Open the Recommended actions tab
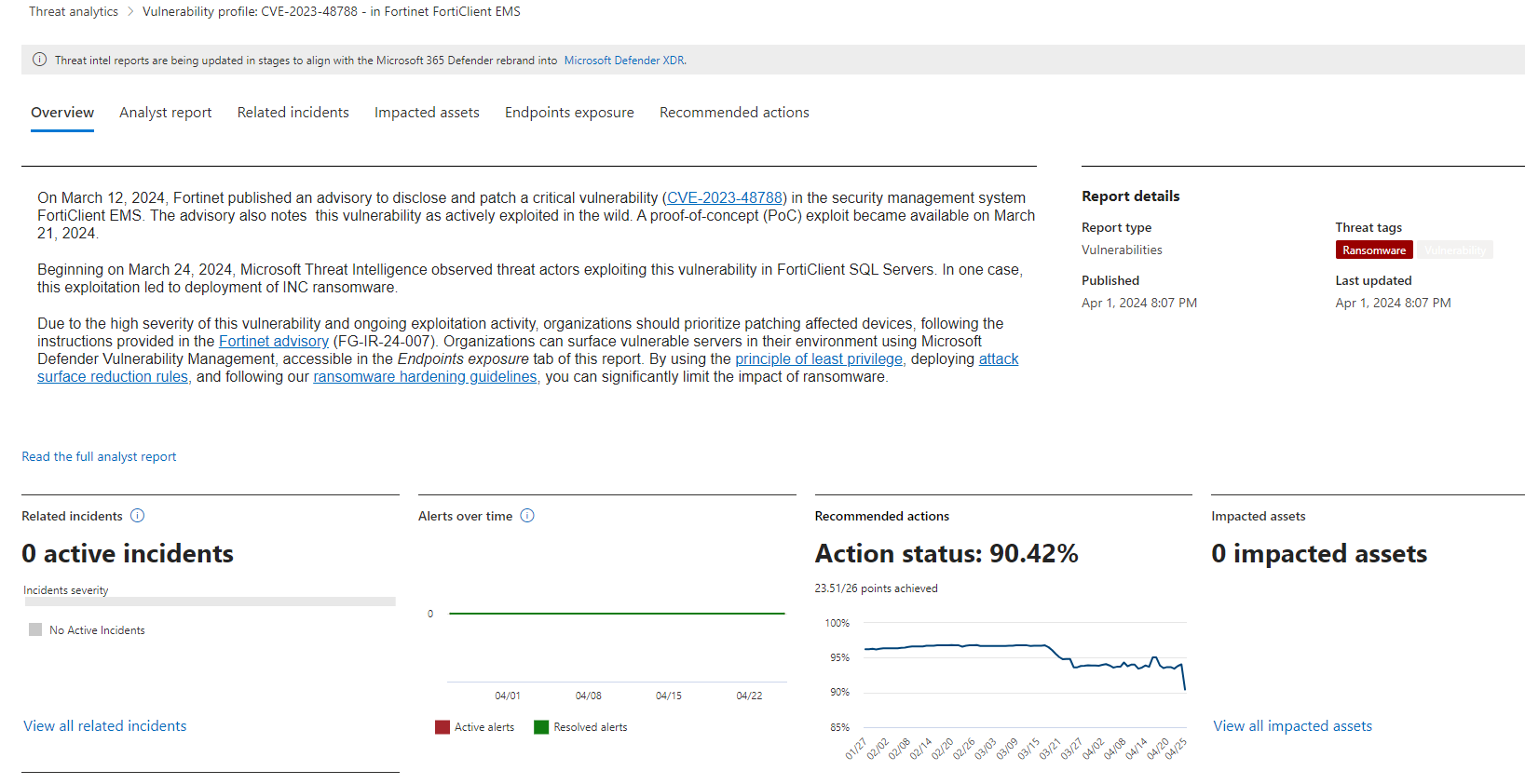Image resolution: width=1525 pixels, height=784 pixels. tap(734, 113)
